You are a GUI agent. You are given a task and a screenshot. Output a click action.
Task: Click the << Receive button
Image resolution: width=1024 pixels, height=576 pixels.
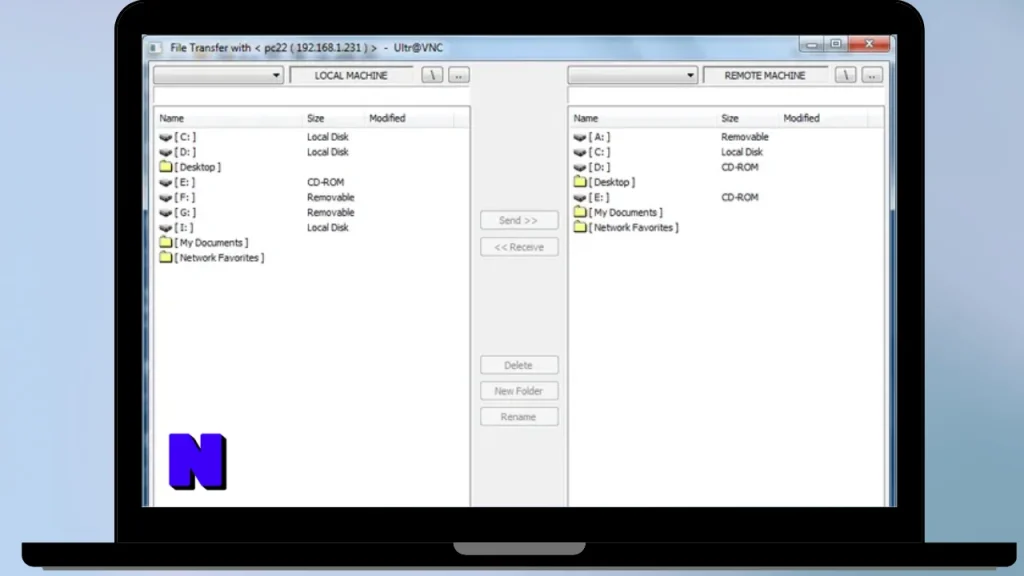(x=519, y=247)
